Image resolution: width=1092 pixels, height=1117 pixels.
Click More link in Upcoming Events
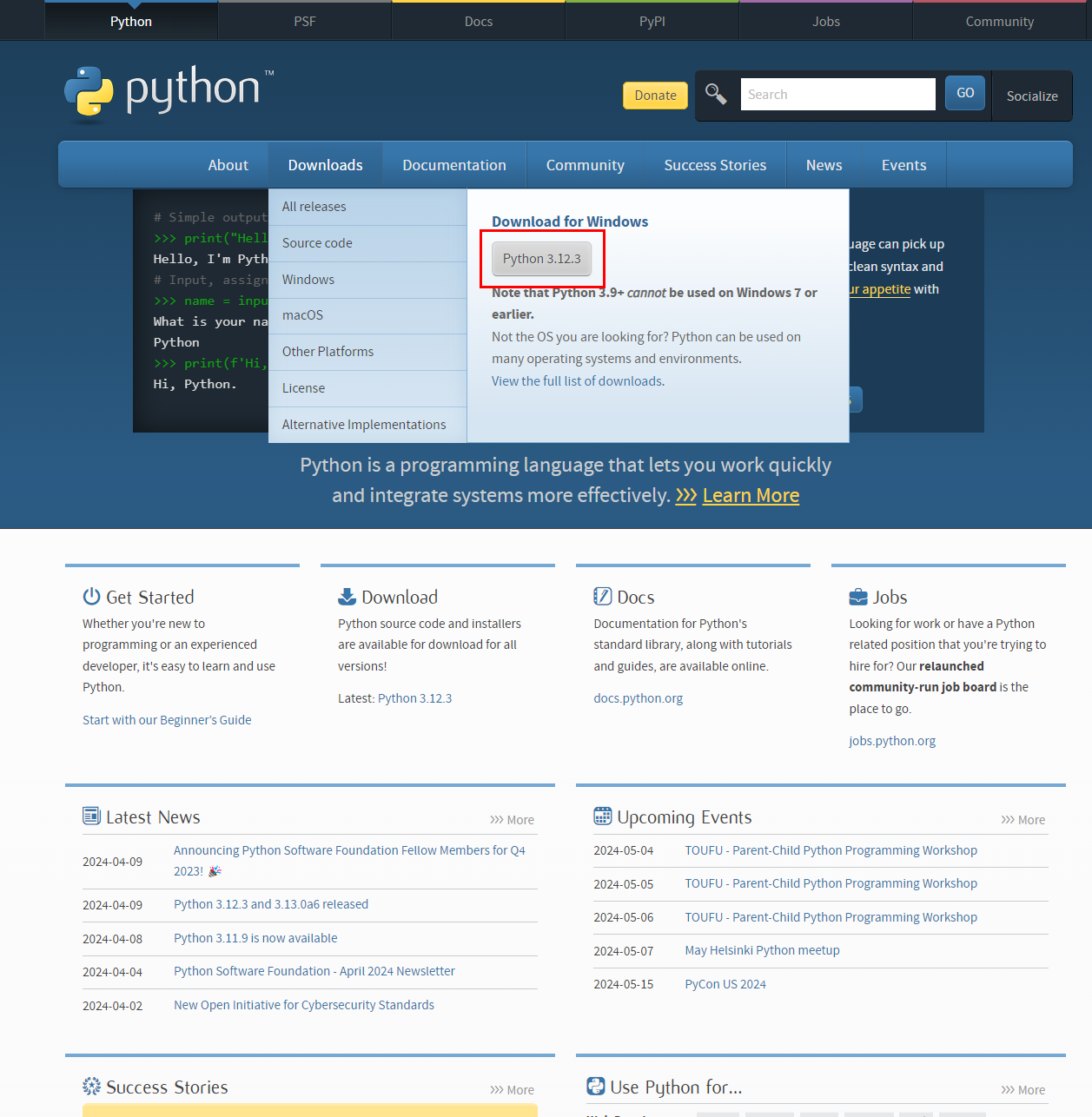pyautogui.click(x=1023, y=819)
